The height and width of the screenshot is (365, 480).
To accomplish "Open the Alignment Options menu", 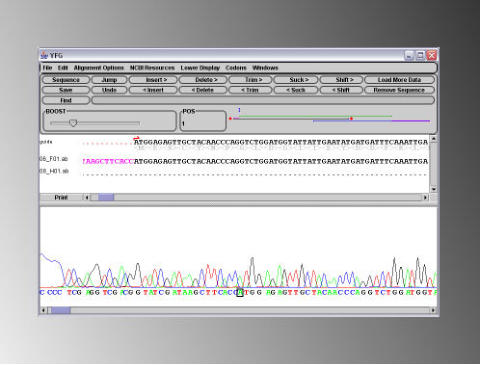I will (99, 68).
